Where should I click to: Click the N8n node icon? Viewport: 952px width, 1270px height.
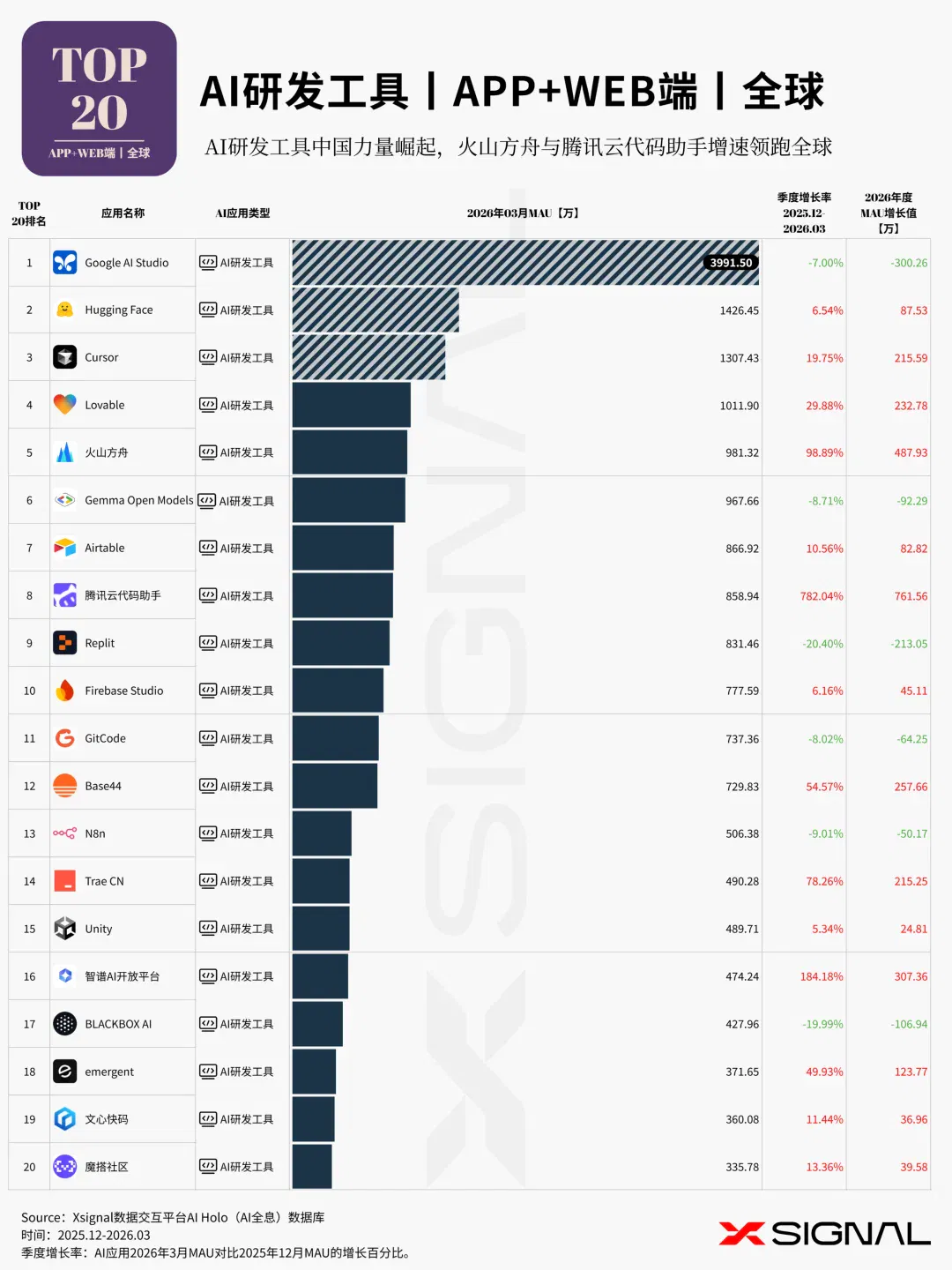pos(64,833)
